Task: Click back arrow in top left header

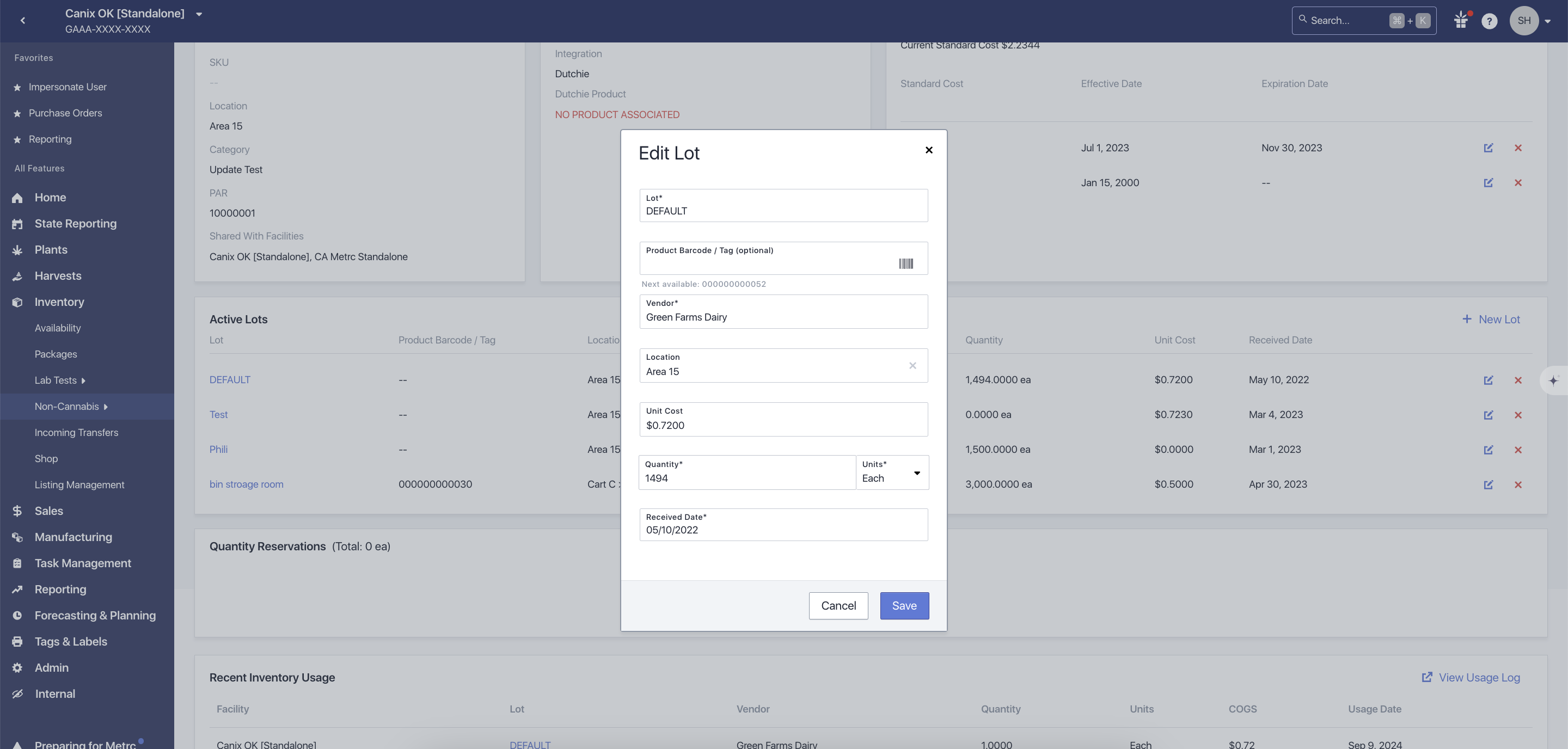Action: click(23, 21)
